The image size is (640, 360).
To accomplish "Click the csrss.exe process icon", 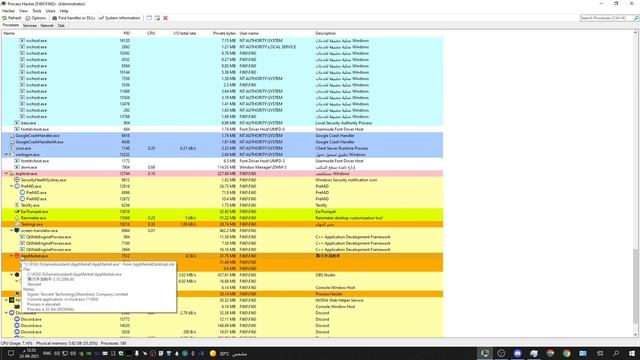I will [x=12, y=148].
